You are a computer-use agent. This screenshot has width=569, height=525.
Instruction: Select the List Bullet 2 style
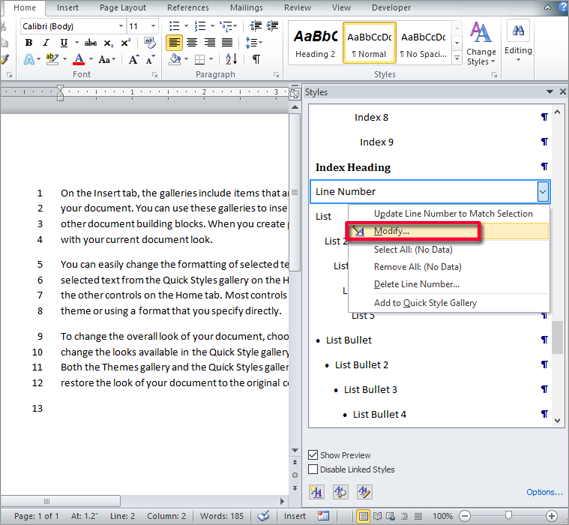(x=430, y=365)
